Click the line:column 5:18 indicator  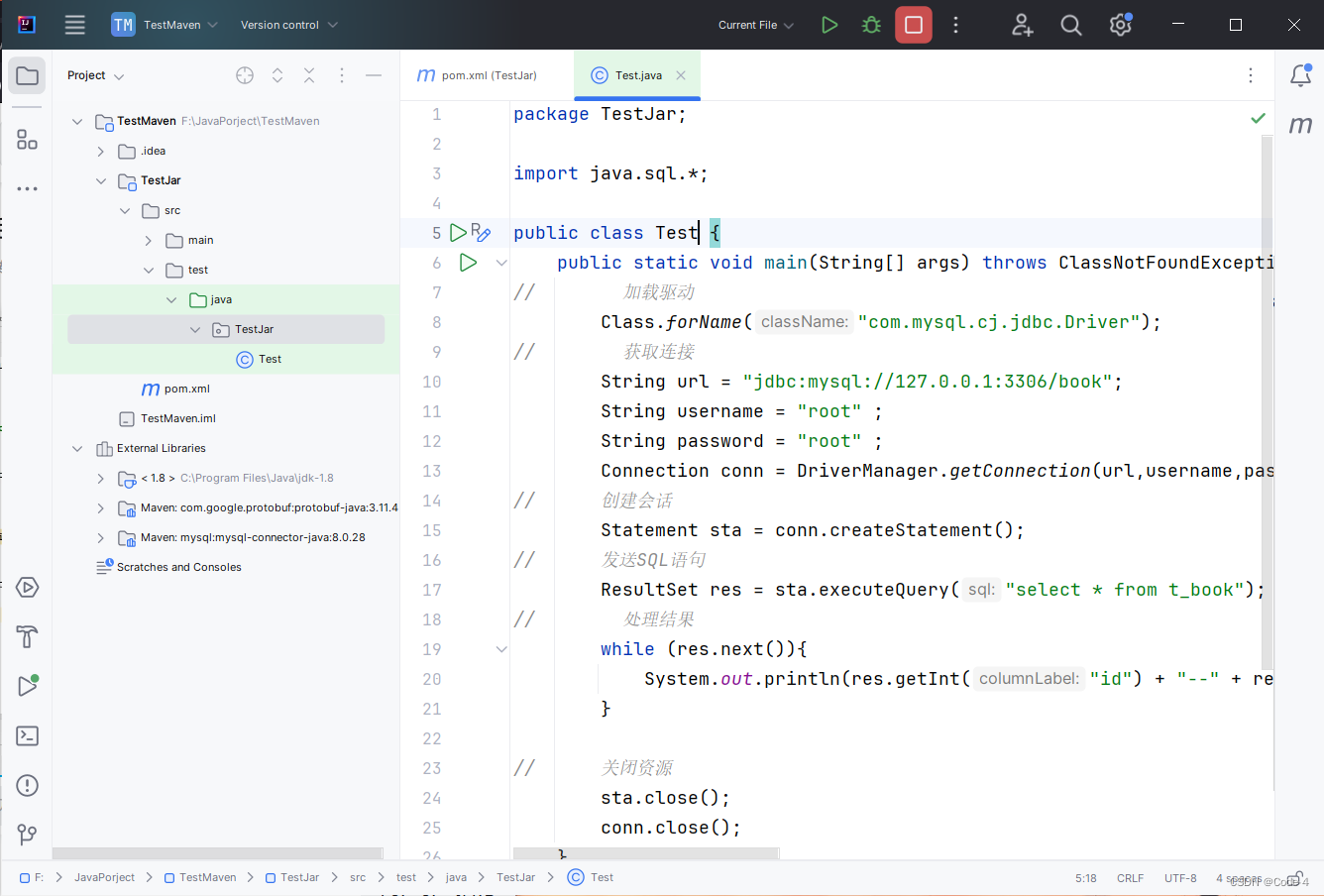pyautogui.click(x=1086, y=878)
